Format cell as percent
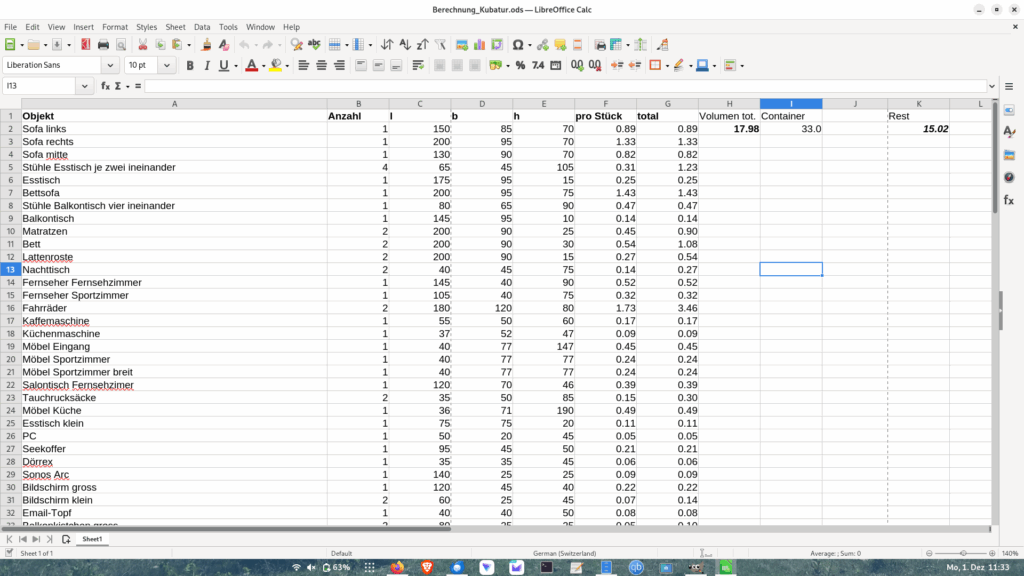The image size is (1024, 576). 520,66
